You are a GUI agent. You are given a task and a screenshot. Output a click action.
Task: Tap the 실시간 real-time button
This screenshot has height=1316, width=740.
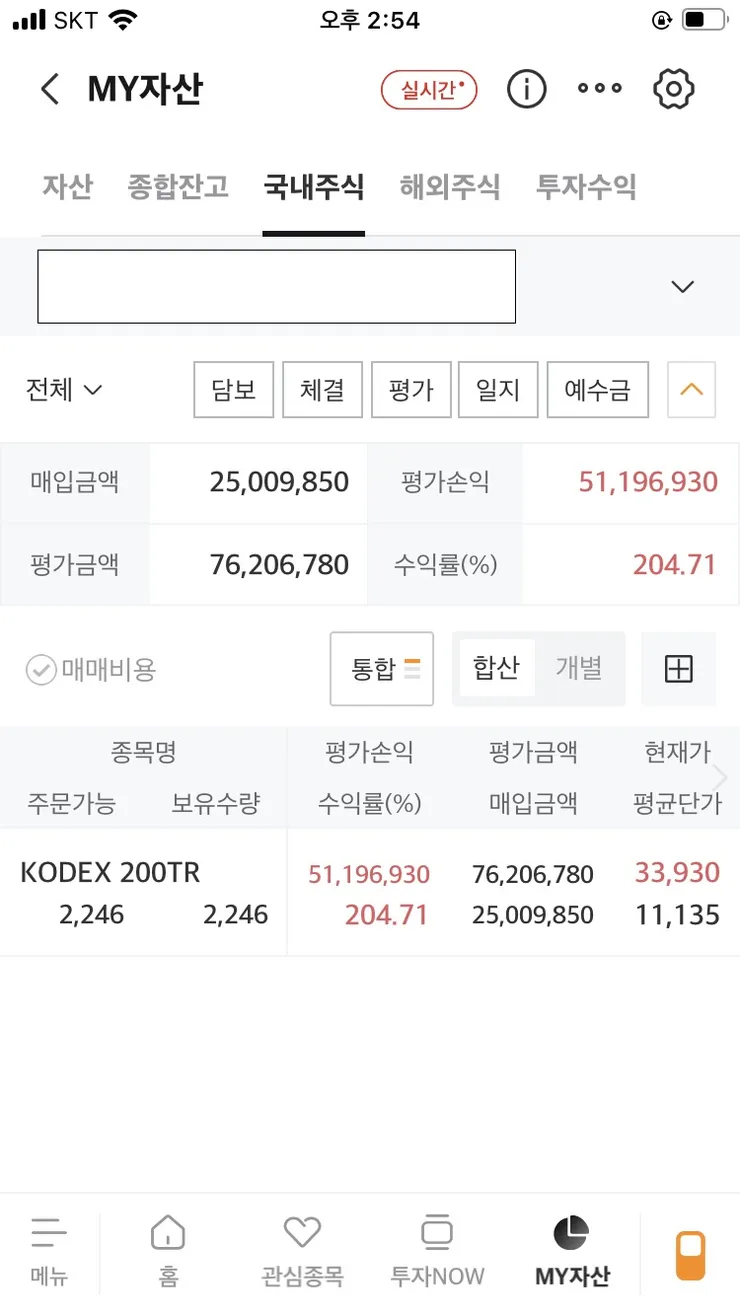429,90
